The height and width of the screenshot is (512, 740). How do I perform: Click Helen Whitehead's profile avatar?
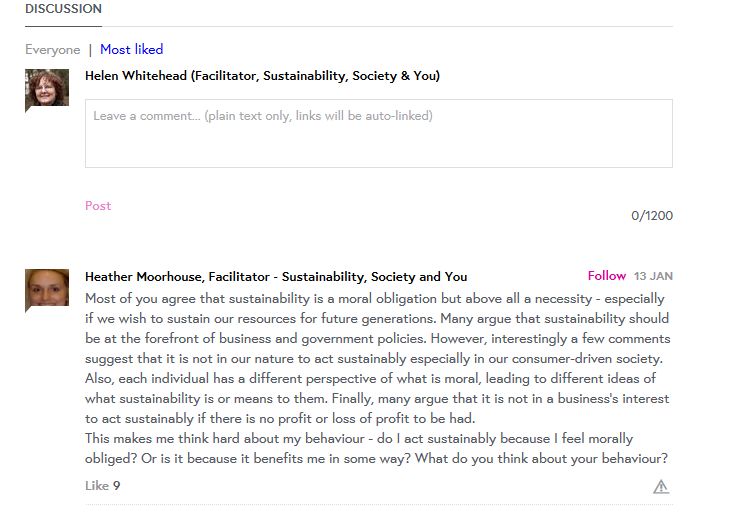click(46, 88)
